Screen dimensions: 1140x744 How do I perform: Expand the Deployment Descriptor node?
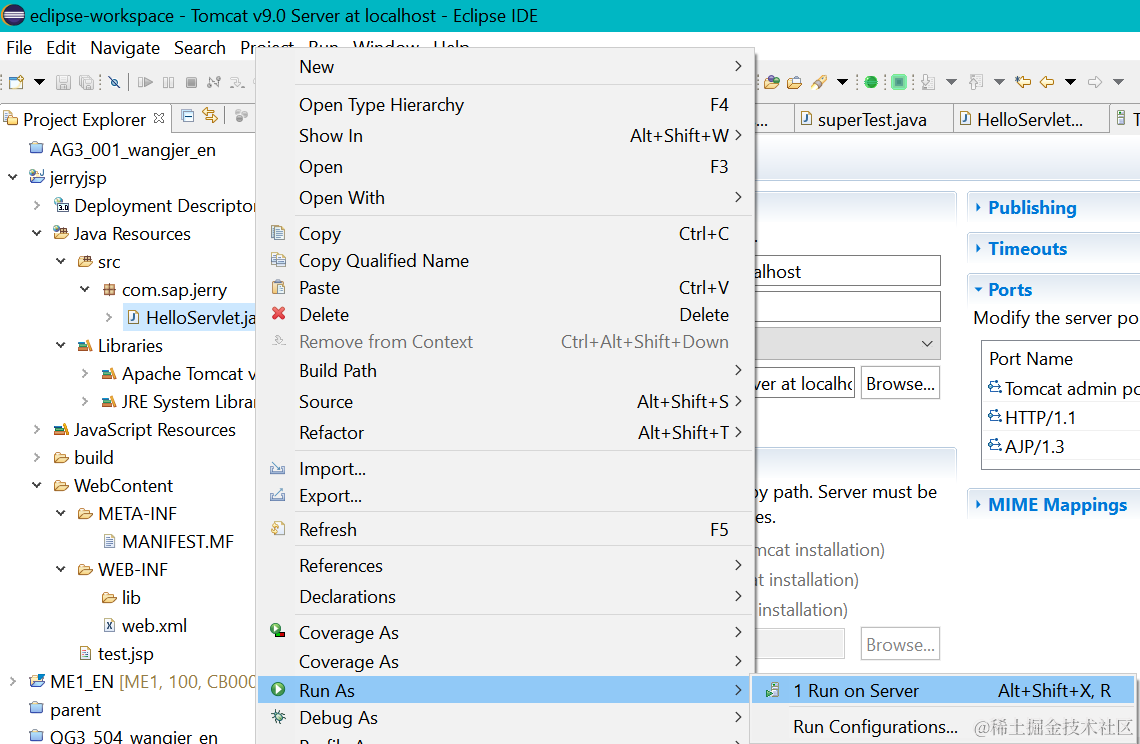(x=36, y=206)
